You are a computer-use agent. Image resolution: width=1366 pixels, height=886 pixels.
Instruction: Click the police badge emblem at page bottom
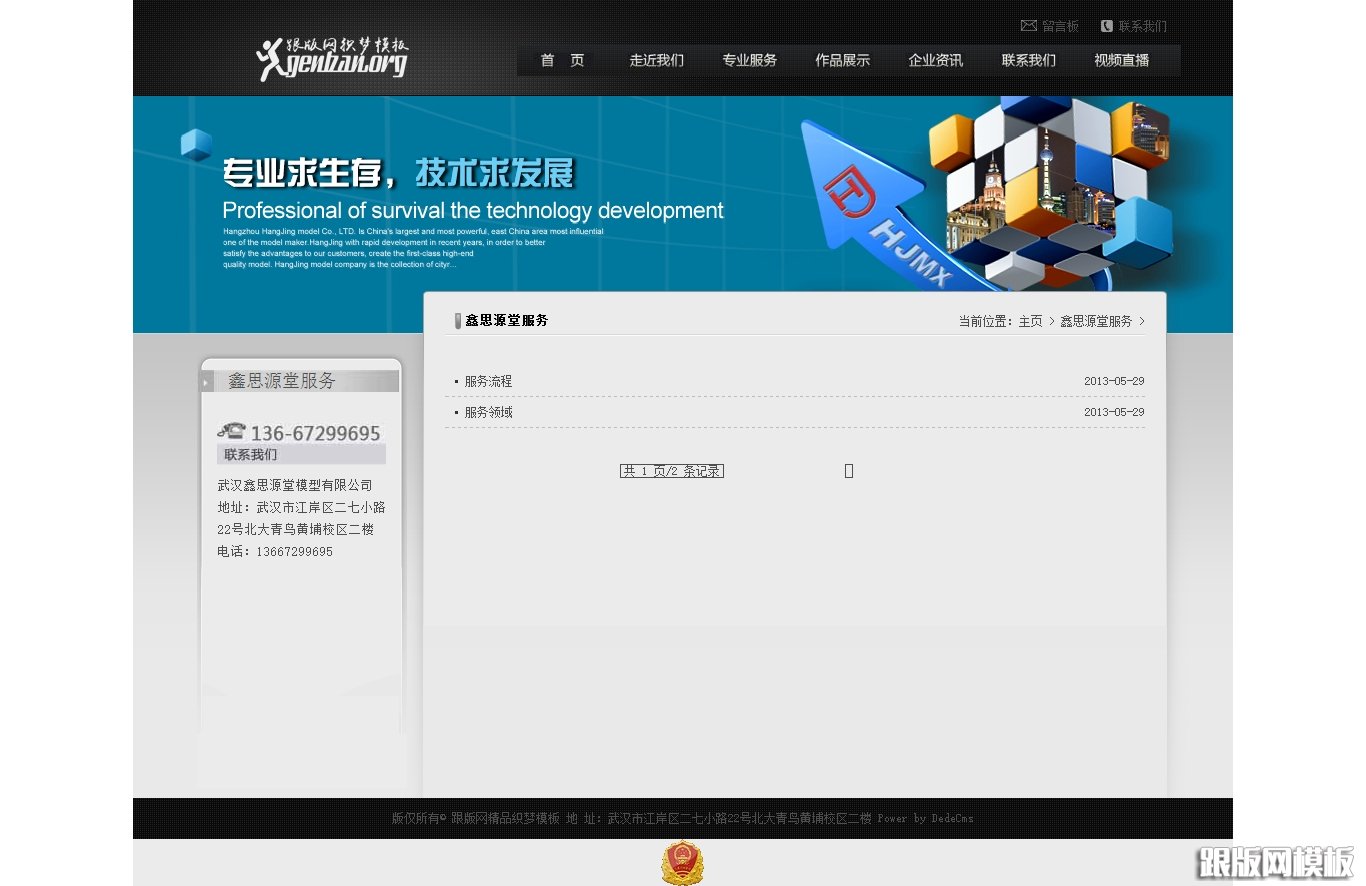point(683,862)
